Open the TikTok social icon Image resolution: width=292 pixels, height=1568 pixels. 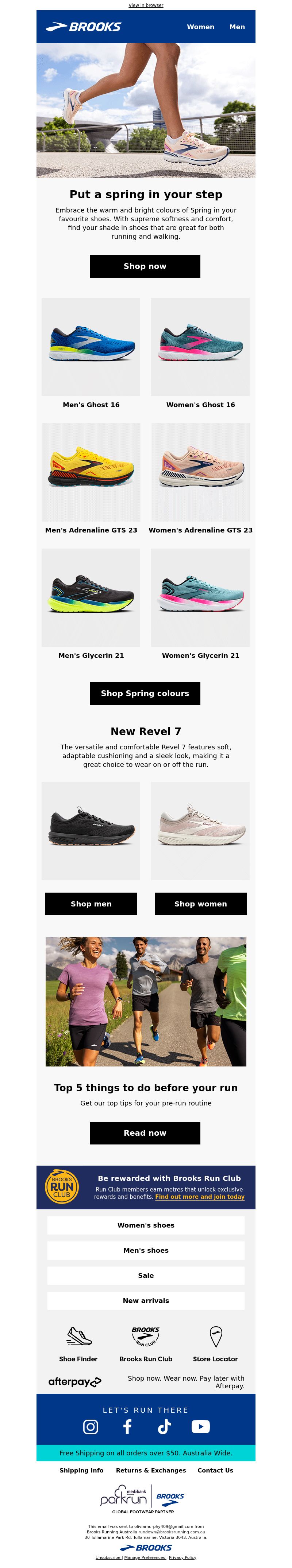click(x=164, y=1426)
